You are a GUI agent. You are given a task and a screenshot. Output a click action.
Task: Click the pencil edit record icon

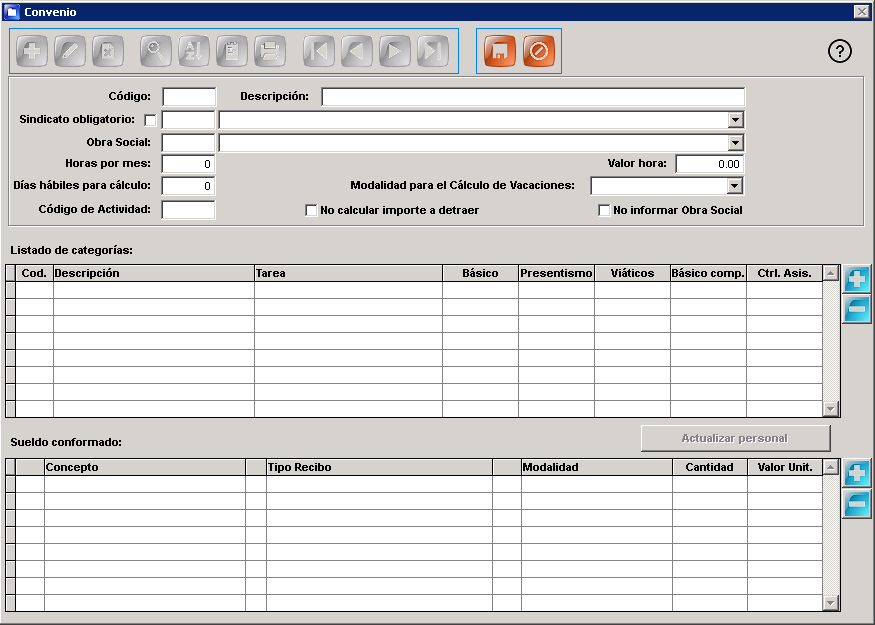(x=70, y=51)
